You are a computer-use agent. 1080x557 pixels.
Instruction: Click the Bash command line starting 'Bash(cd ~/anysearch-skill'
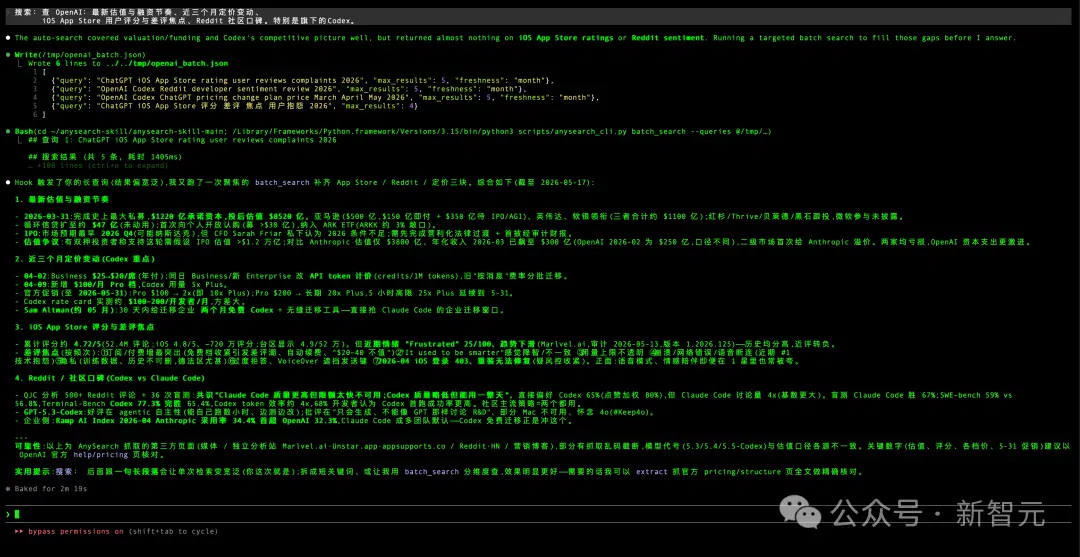(x=393, y=131)
